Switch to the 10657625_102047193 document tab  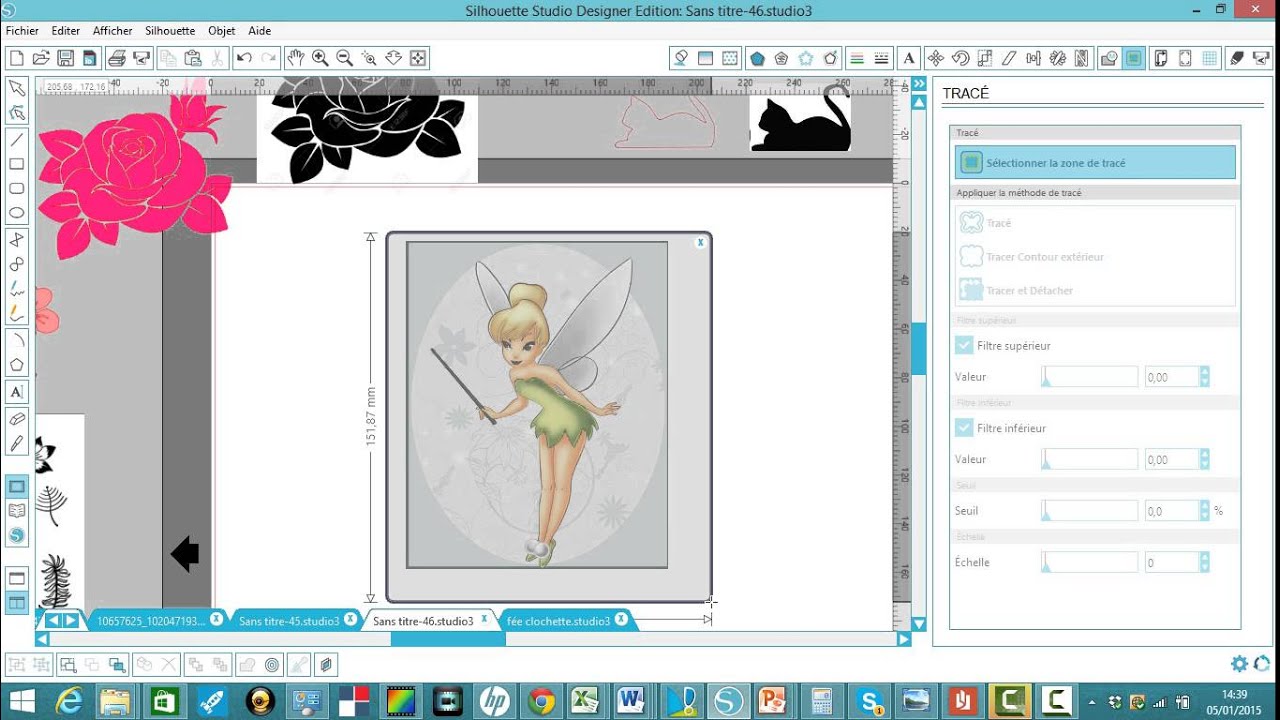click(151, 621)
